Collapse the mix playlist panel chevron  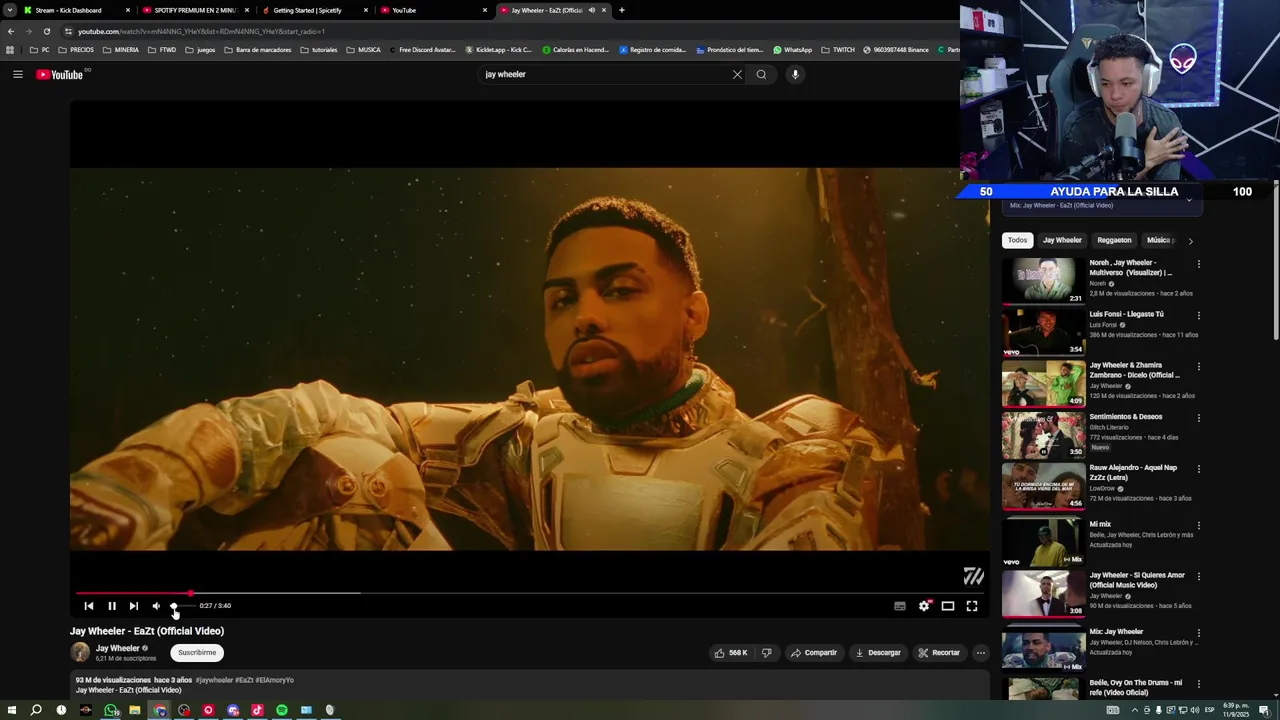tap(1189, 200)
